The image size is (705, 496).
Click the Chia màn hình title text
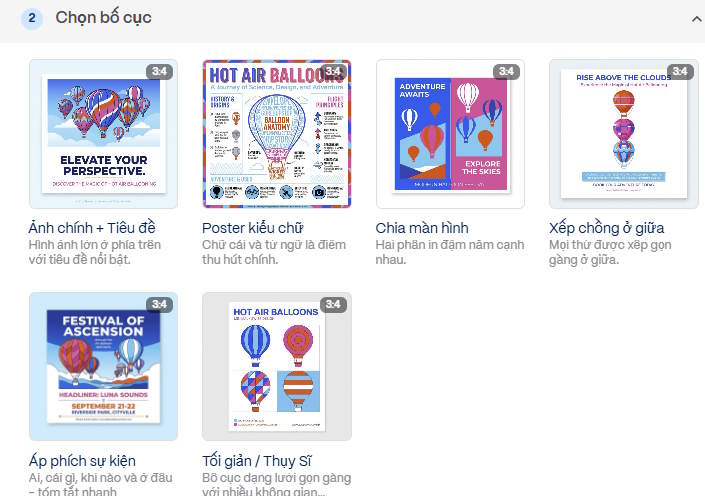(422, 228)
